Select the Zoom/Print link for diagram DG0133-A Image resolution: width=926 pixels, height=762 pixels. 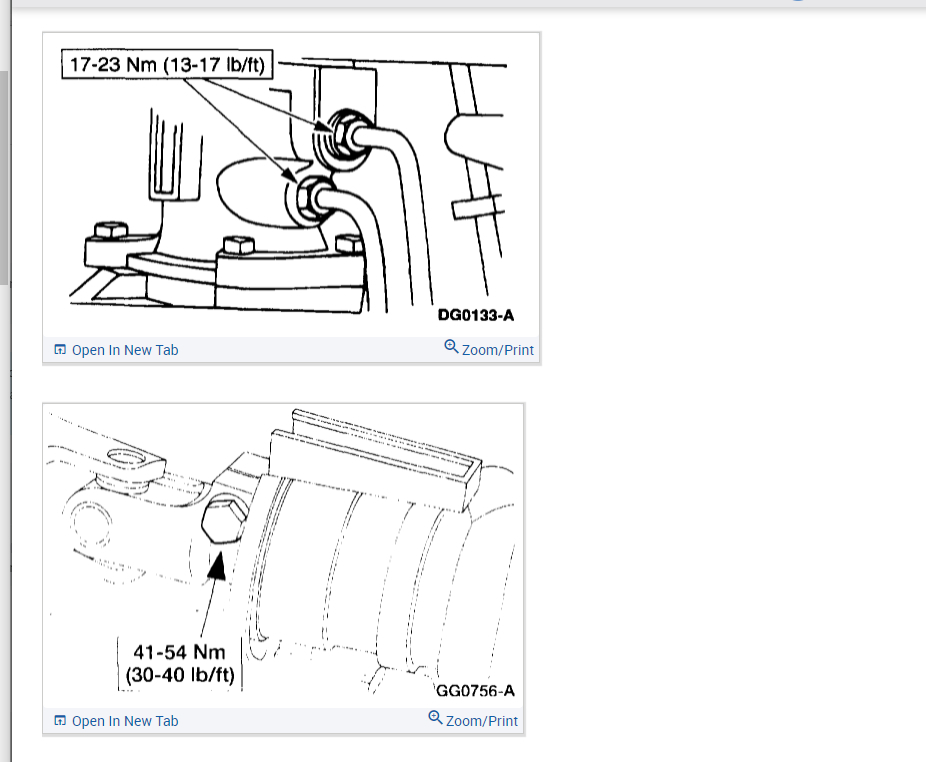[498, 350]
